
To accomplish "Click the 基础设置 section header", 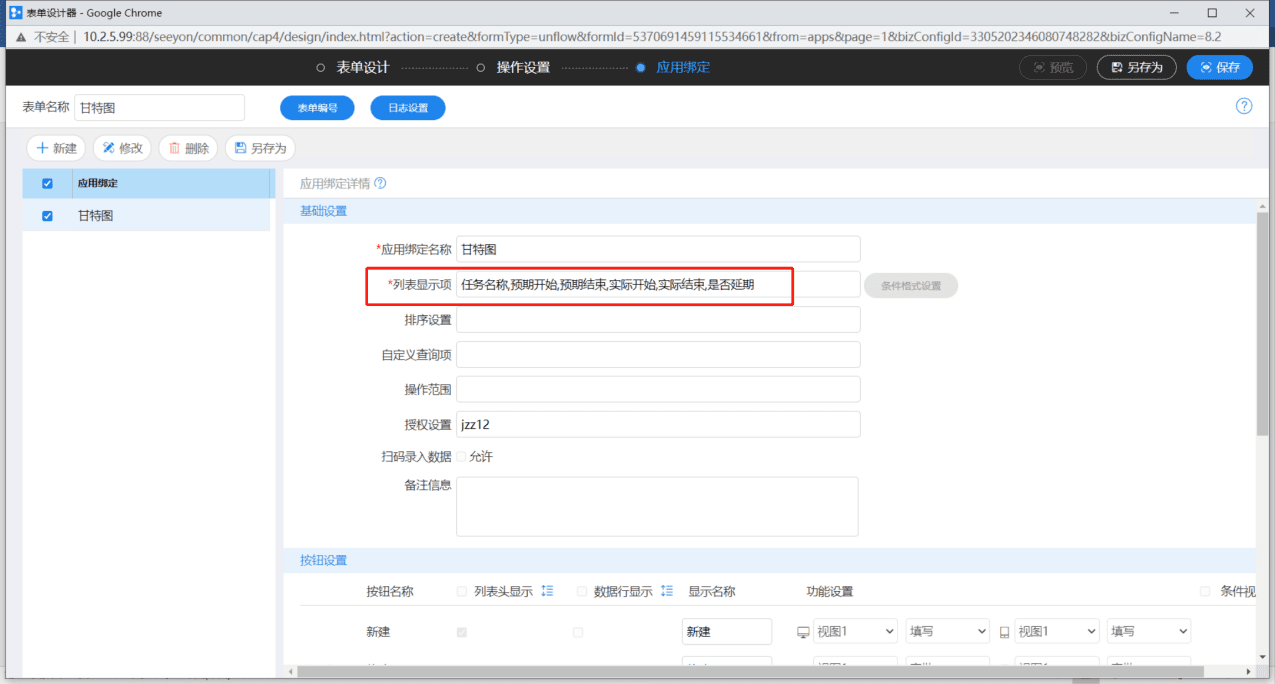I will pyautogui.click(x=323, y=211).
